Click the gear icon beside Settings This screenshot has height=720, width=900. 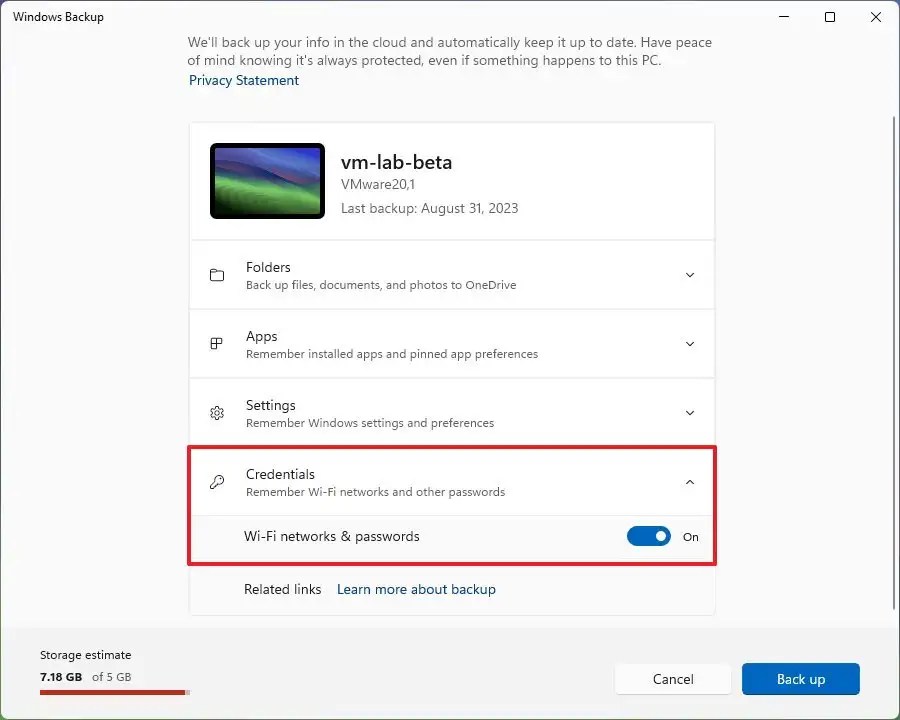point(217,412)
